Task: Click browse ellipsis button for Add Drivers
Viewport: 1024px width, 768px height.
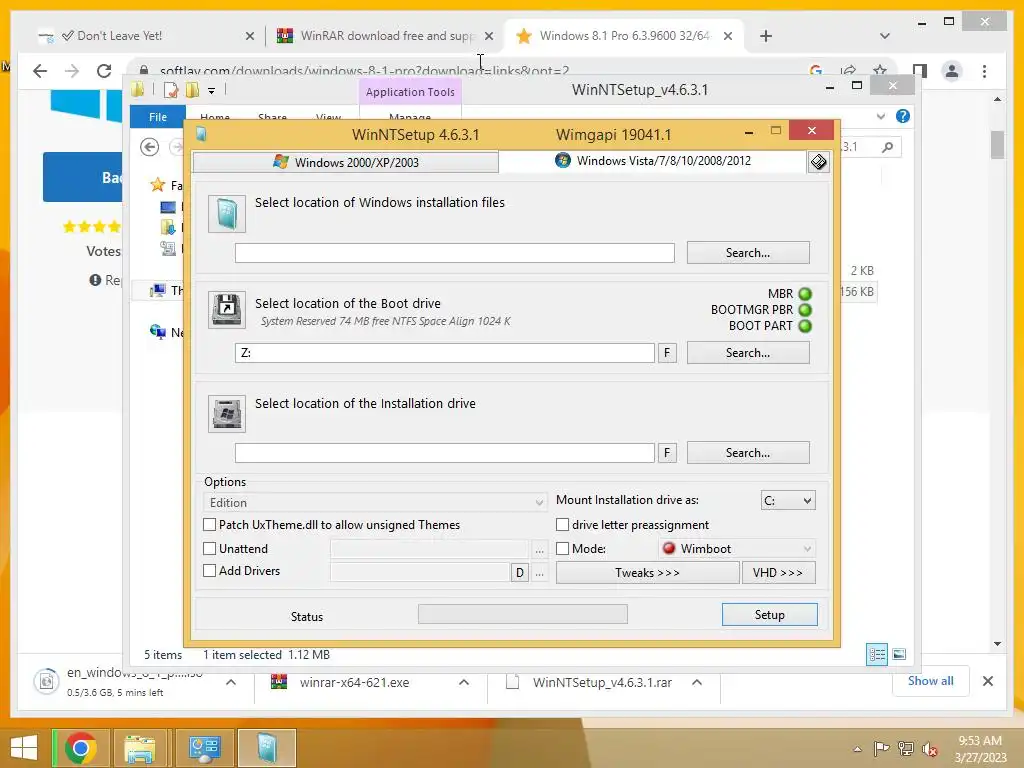Action: 539,573
